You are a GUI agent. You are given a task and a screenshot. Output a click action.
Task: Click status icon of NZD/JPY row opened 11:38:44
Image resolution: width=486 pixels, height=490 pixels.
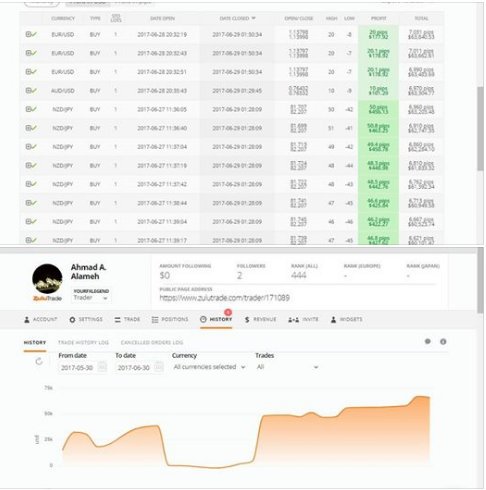coord(31,203)
